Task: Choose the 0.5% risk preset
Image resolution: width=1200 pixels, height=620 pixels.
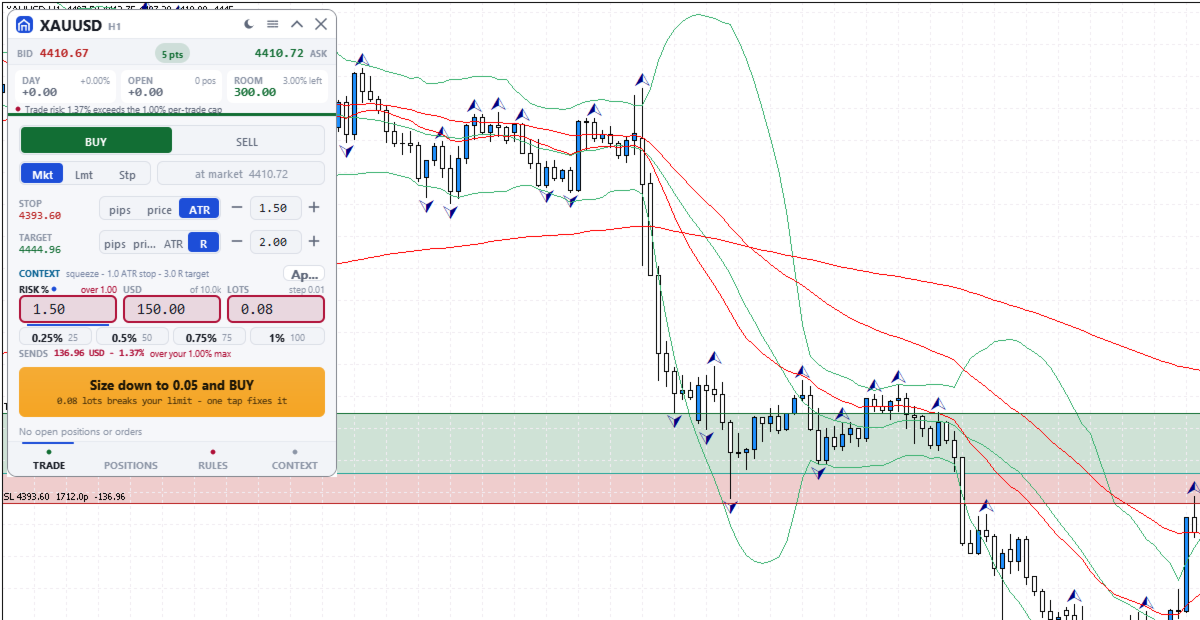Action: (x=133, y=338)
